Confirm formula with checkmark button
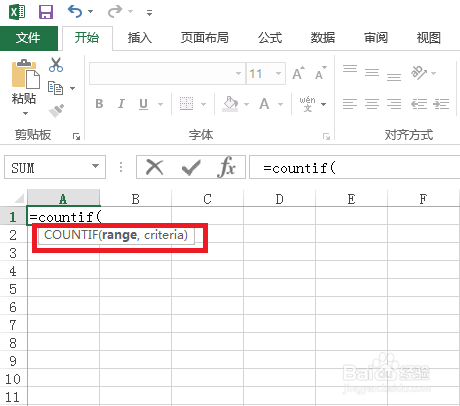The width and height of the screenshot is (460, 406). [191, 167]
